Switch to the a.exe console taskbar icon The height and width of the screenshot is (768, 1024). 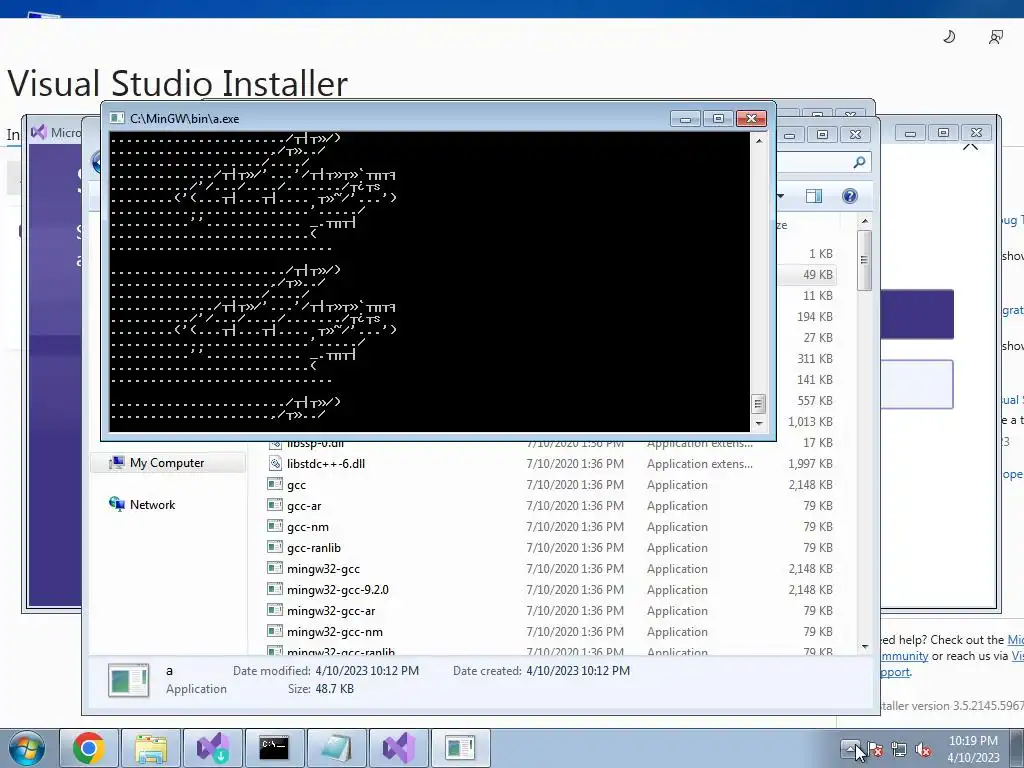tap(460, 748)
